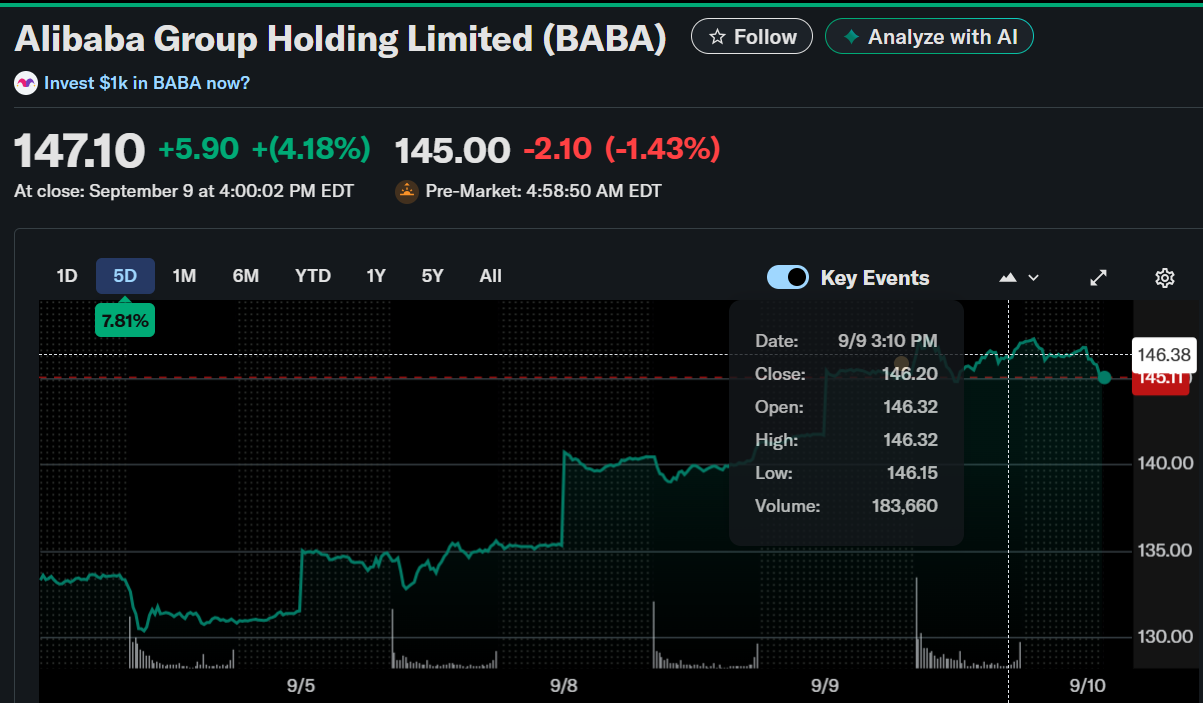Click the star icon in the Follow button

click(717, 37)
